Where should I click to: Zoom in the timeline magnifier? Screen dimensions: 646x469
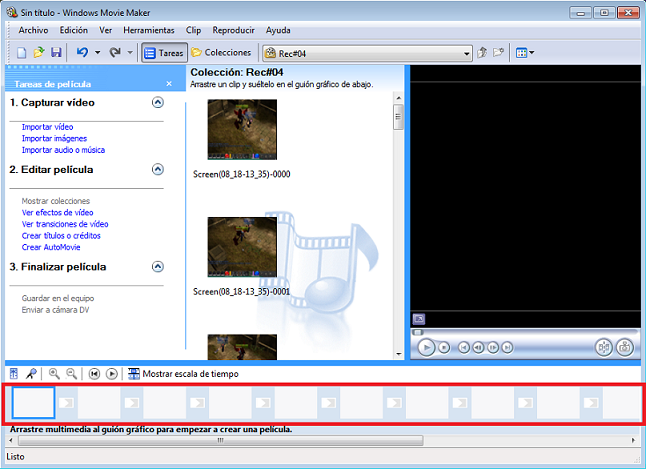(x=54, y=374)
